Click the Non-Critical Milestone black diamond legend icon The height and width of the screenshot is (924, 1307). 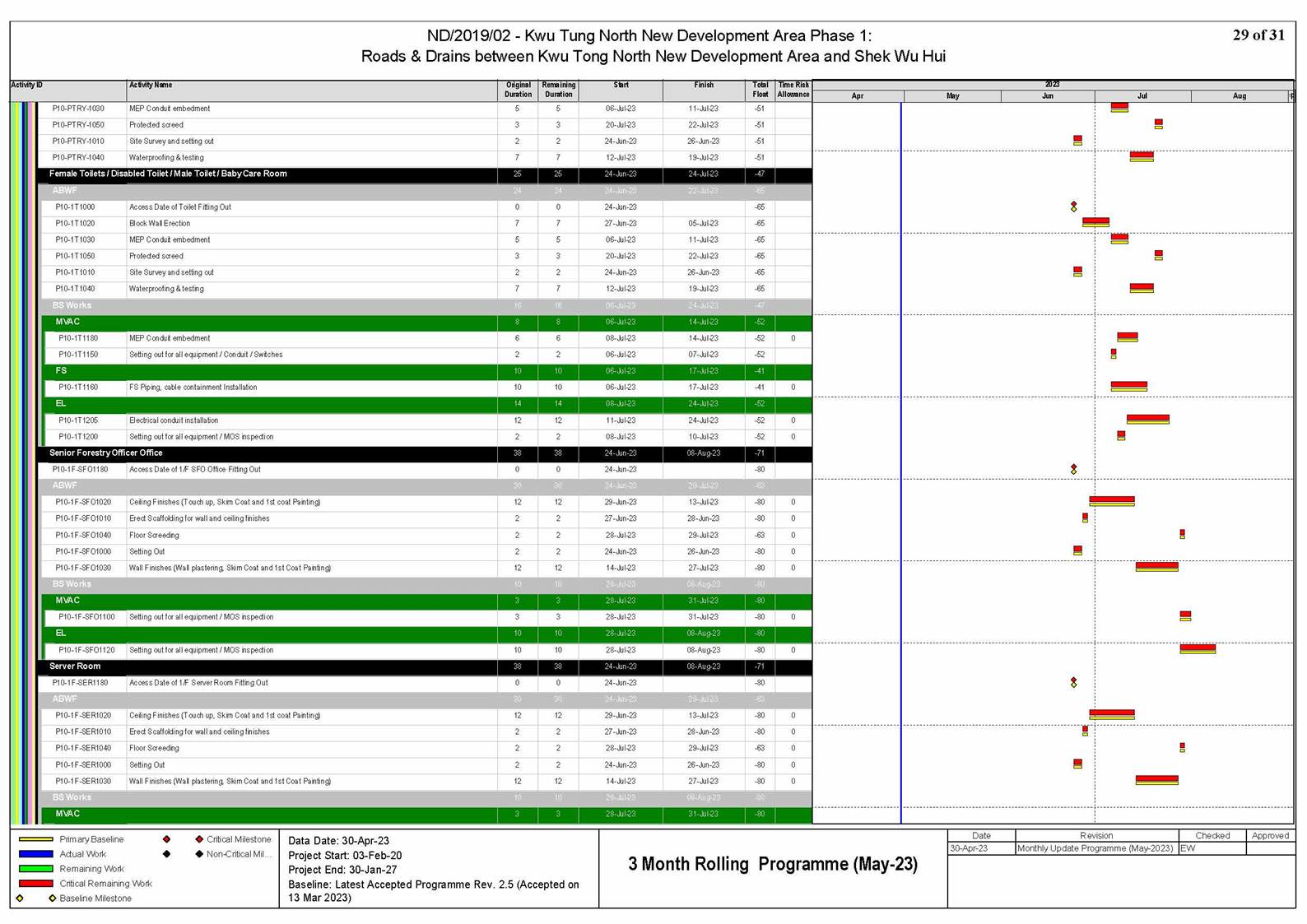click(199, 854)
